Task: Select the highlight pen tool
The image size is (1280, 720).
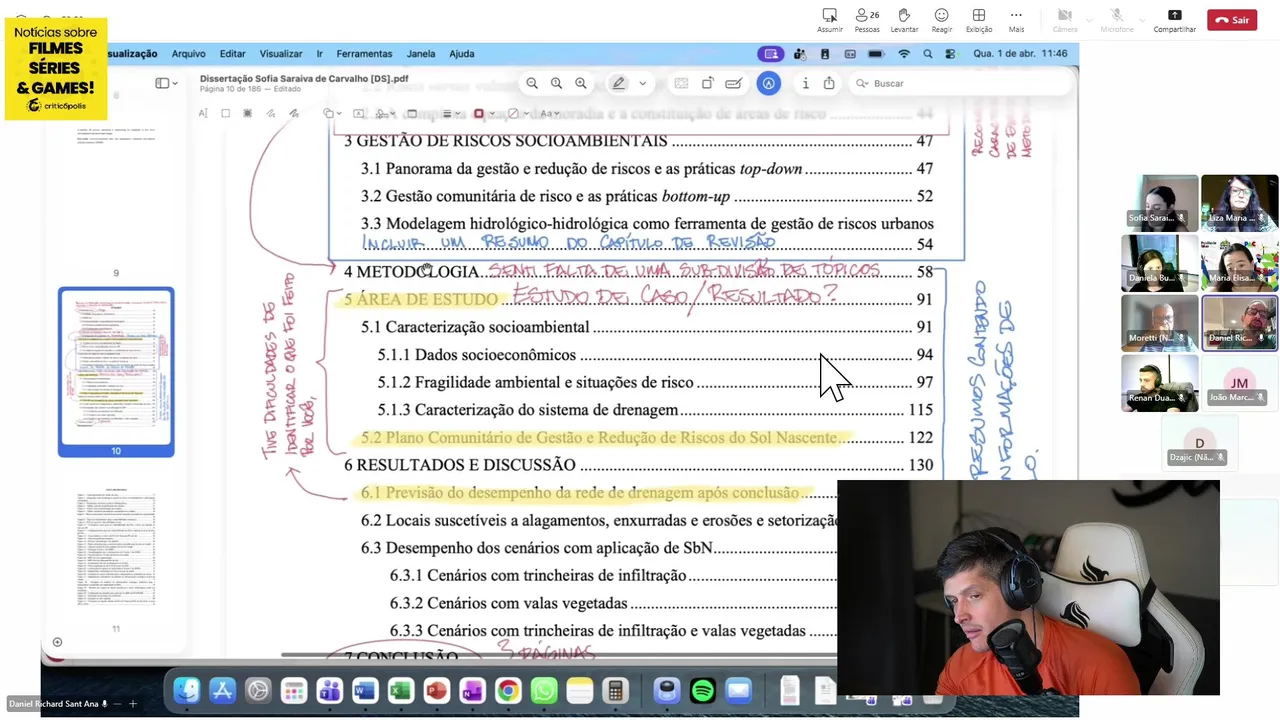Action: 619,83
